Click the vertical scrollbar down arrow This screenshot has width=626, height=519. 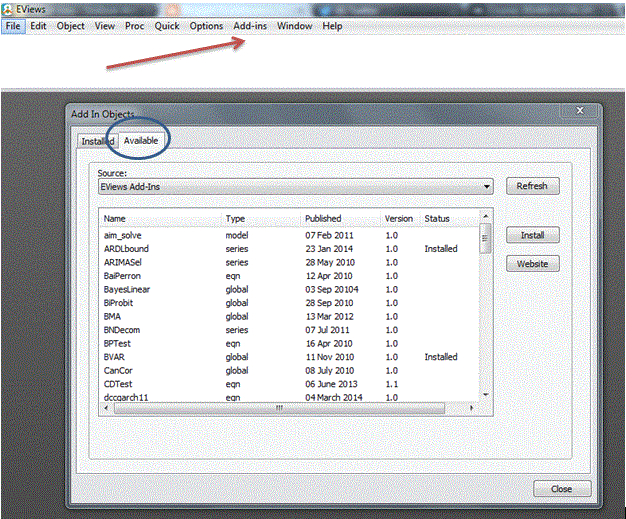click(x=485, y=395)
